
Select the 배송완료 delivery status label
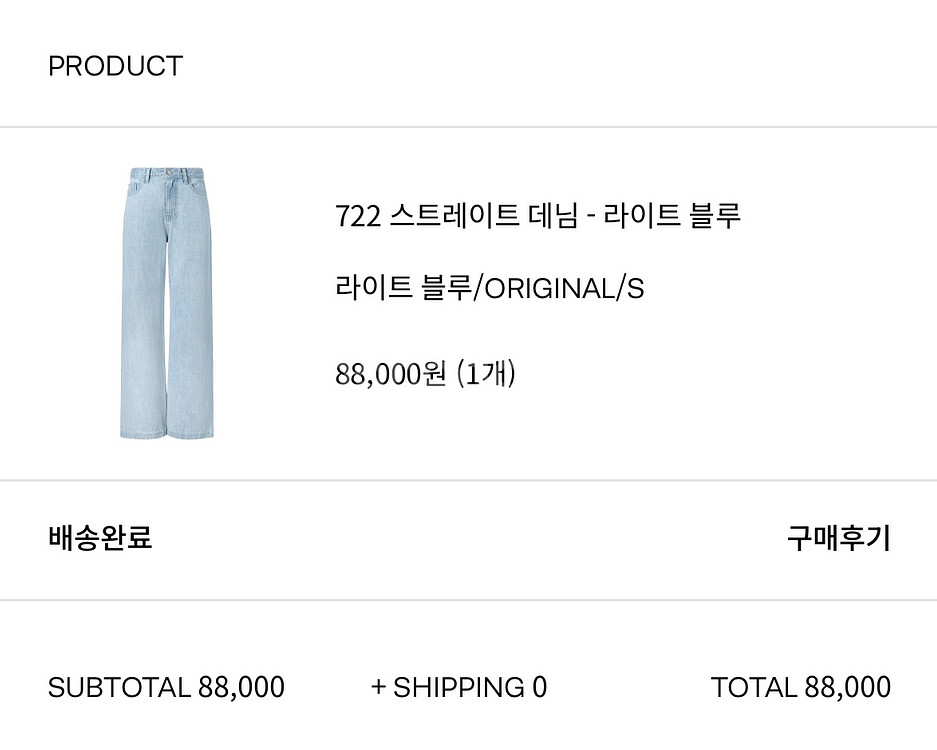tap(100, 537)
